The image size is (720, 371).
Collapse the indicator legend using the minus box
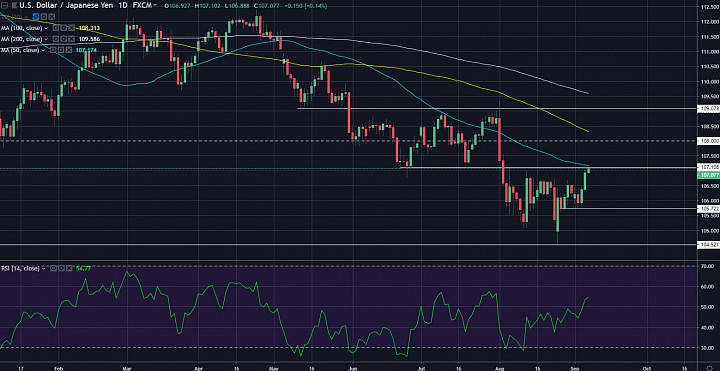pyautogui.click(x=4, y=5)
